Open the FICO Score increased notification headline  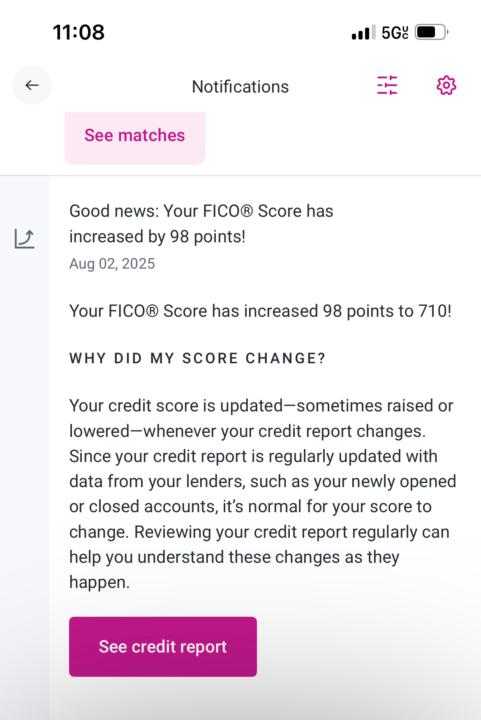click(x=201, y=224)
